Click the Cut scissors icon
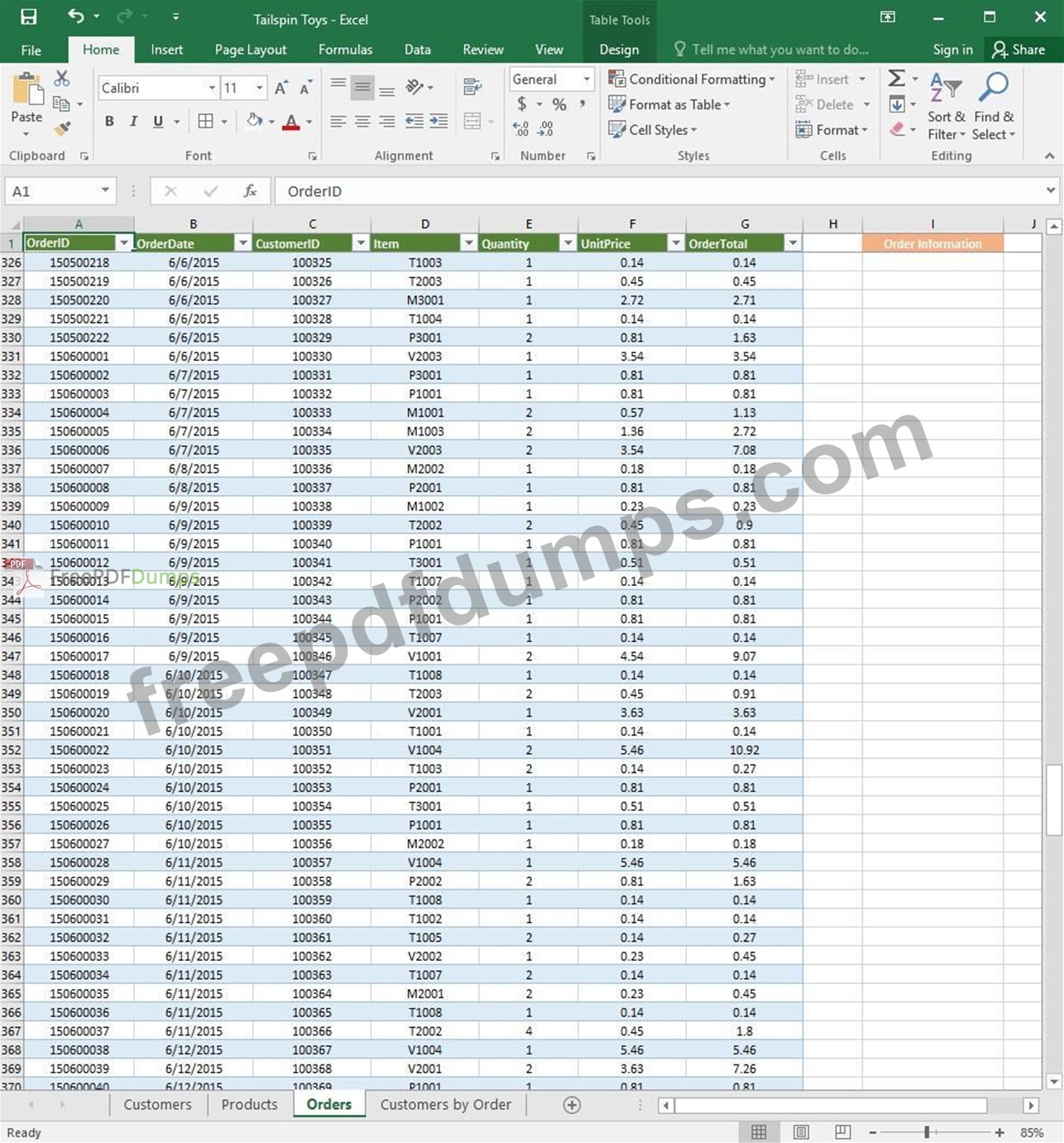1064x1143 pixels. click(x=62, y=79)
